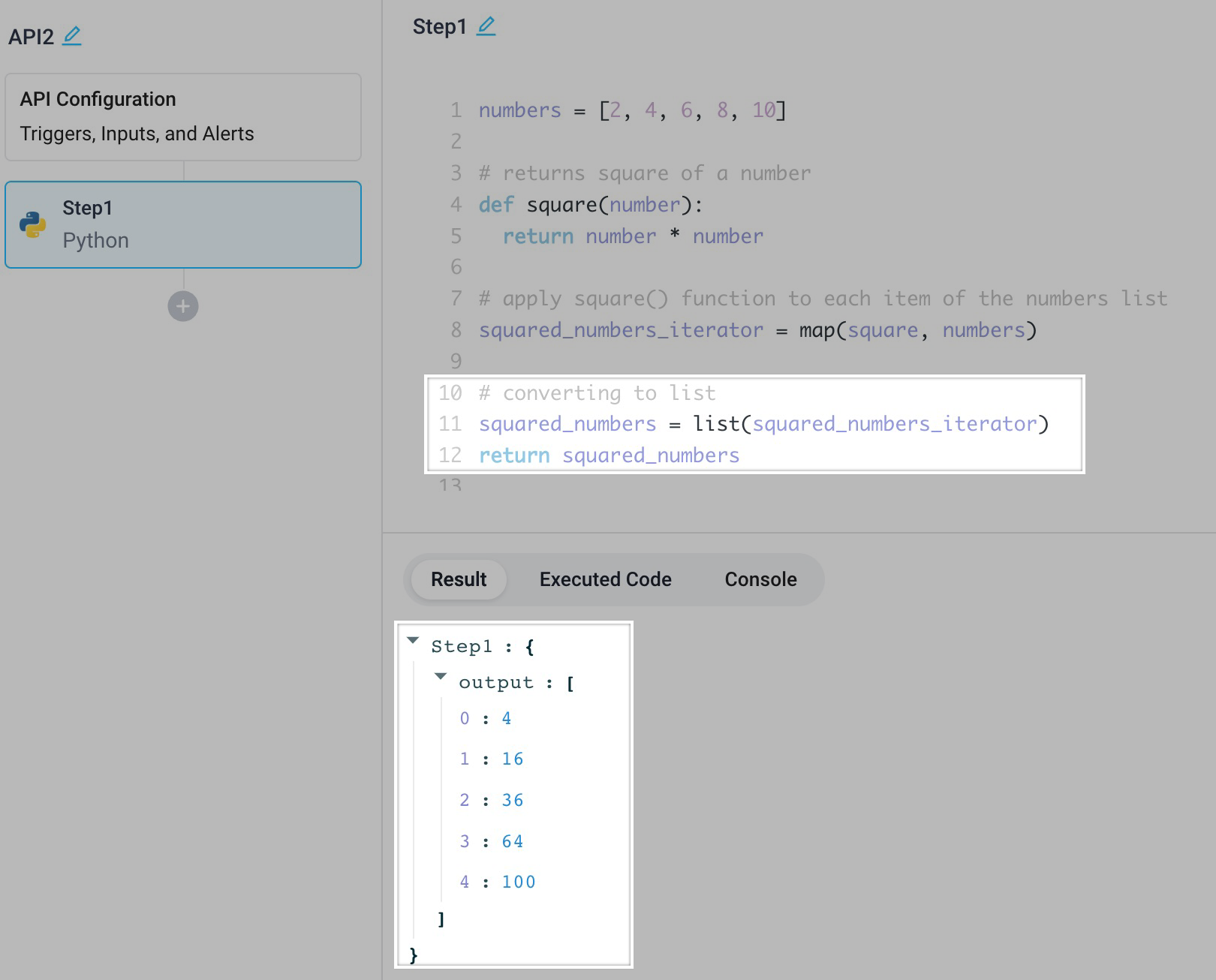Click the API2 title text
Screen dimensions: 1216x980
(30, 36)
